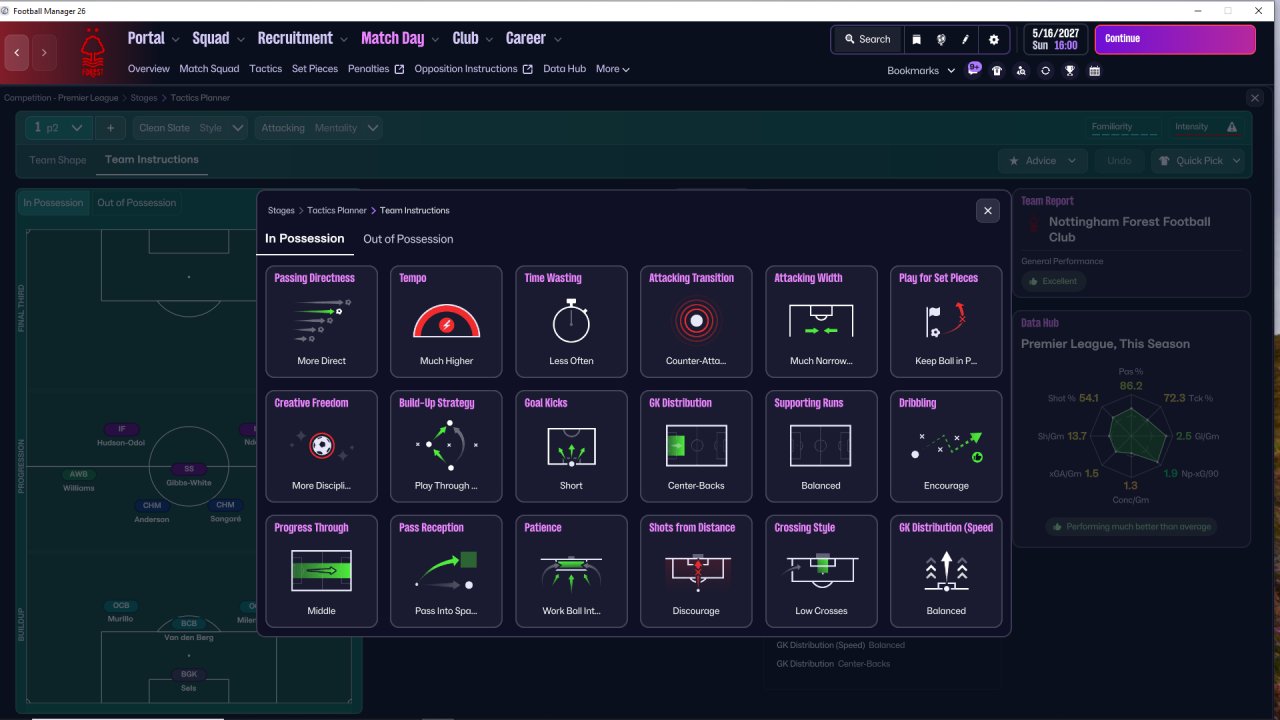Select the Time Wasting instruction card
1280x720 pixels.
571,321
